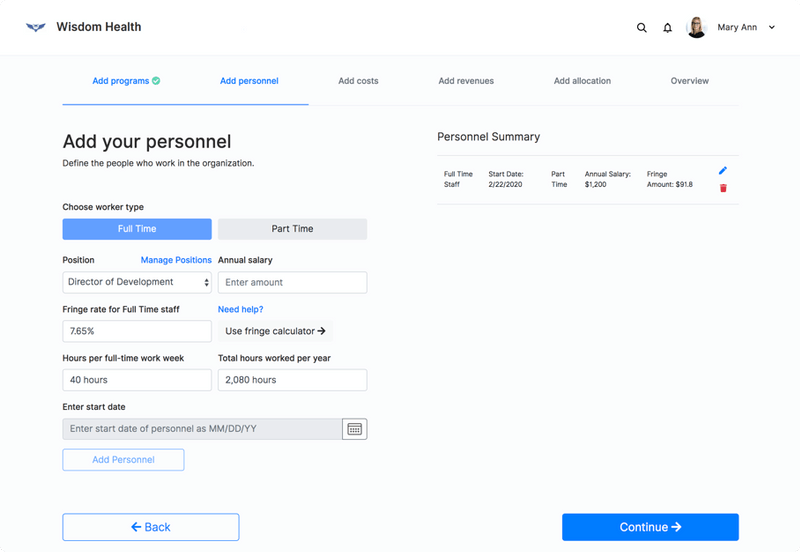
Task: Open the Overview step
Action: pos(689,81)
